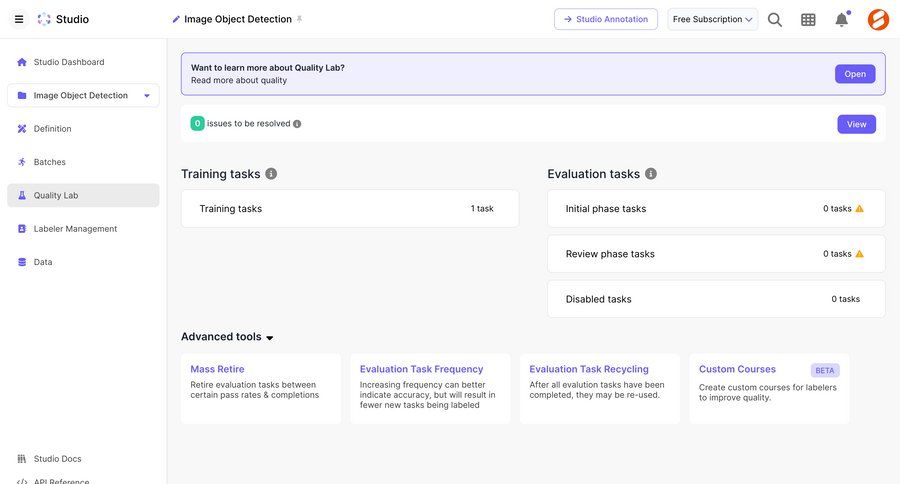This screenshot has width=900, height=484.
Task: Open the Free Subscription dropdown
Action: coord(712,20)
